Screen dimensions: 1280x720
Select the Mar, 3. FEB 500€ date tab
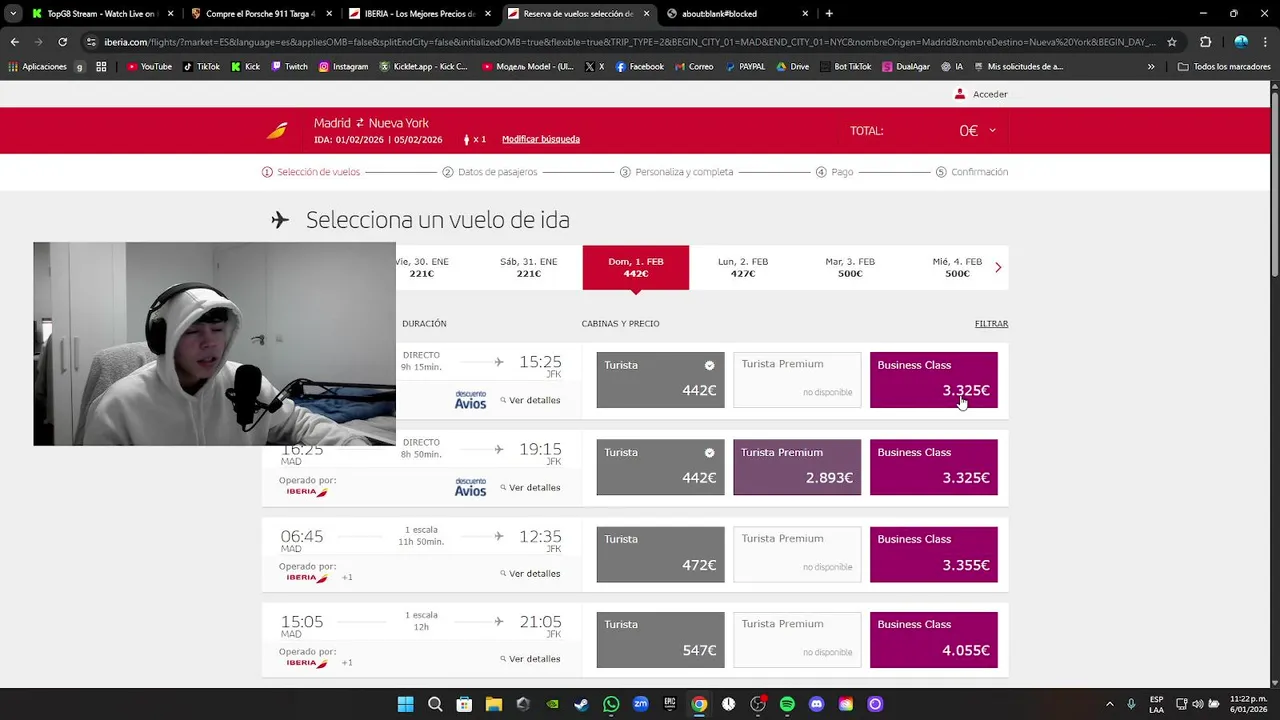pyautogui.click(x=850, y=267)
